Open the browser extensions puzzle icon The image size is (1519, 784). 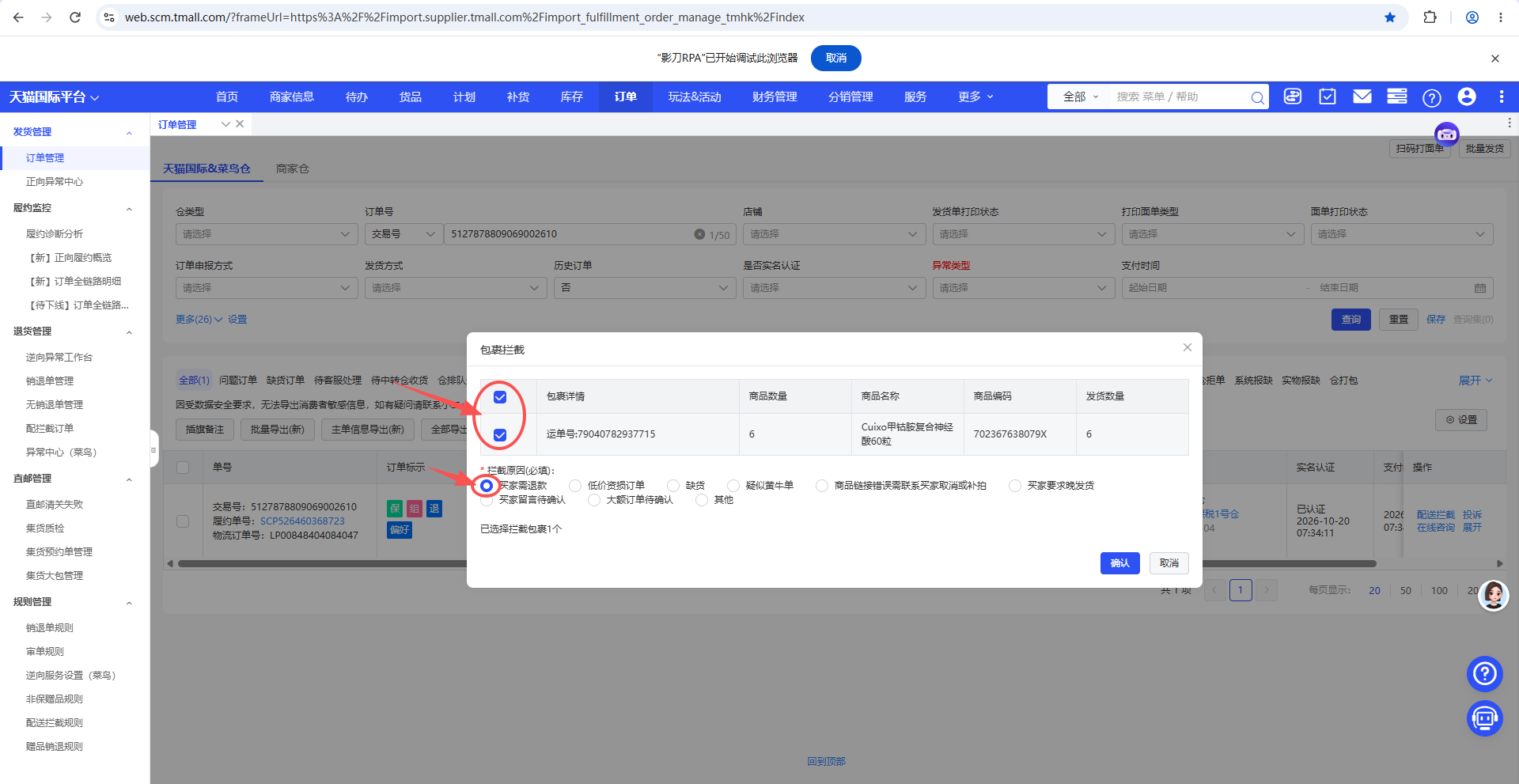(1430, 17)
